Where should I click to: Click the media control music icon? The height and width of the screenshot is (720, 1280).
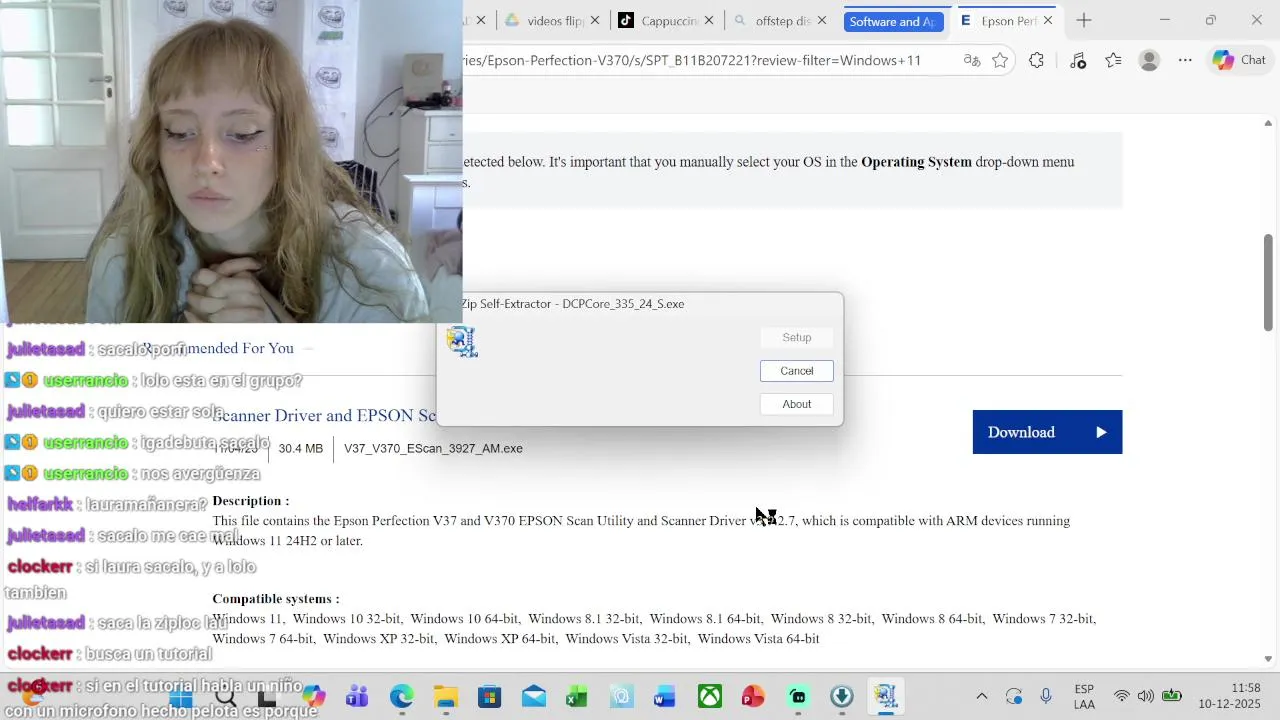[x=1077, y=60]
